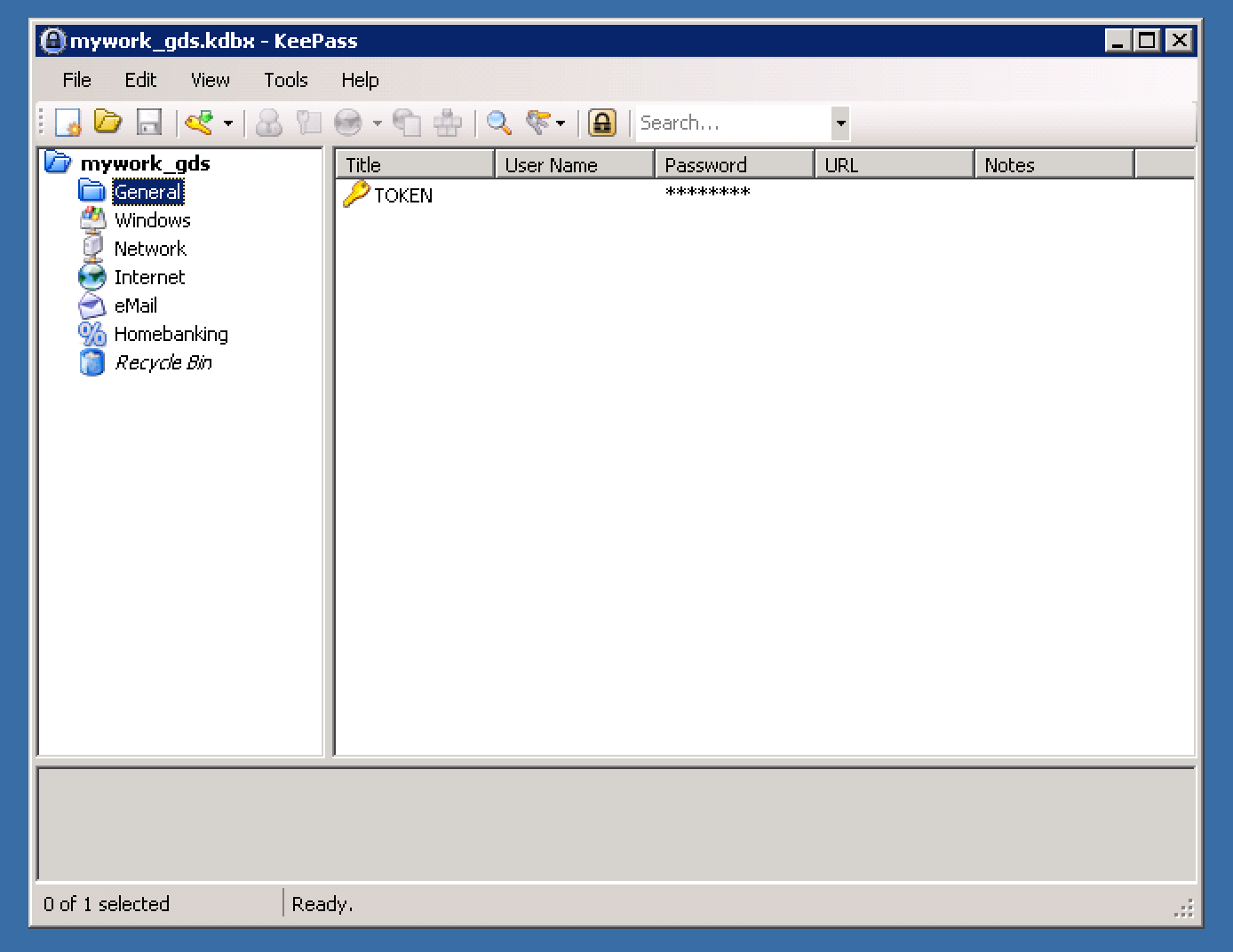Open Find with the magnifier icon
Viewport: 1233px width, 952px height.
(499, 123)
